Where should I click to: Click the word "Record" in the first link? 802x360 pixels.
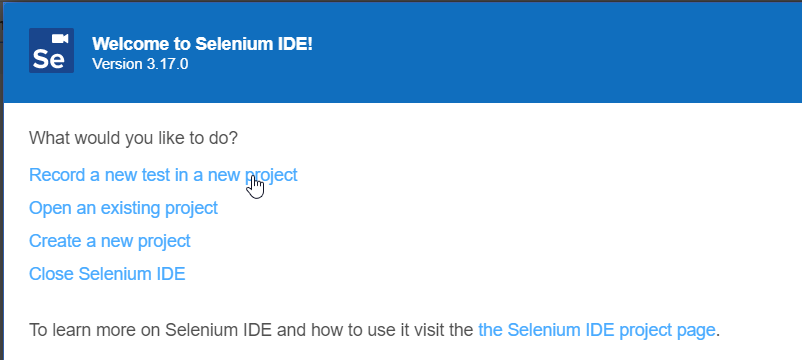pos(57,175)
